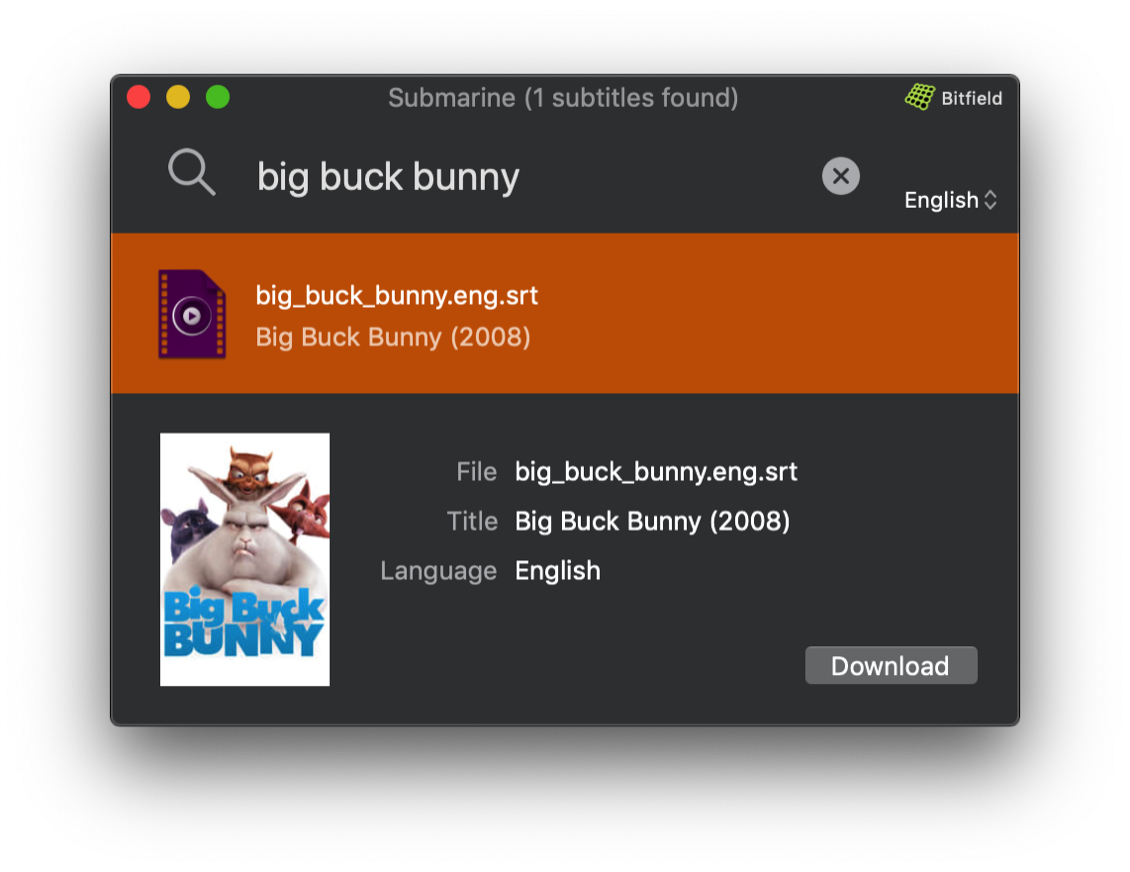The image size is (1130, 872).
Task: Click the Bitfield logo icon
Action: point(920,97)
